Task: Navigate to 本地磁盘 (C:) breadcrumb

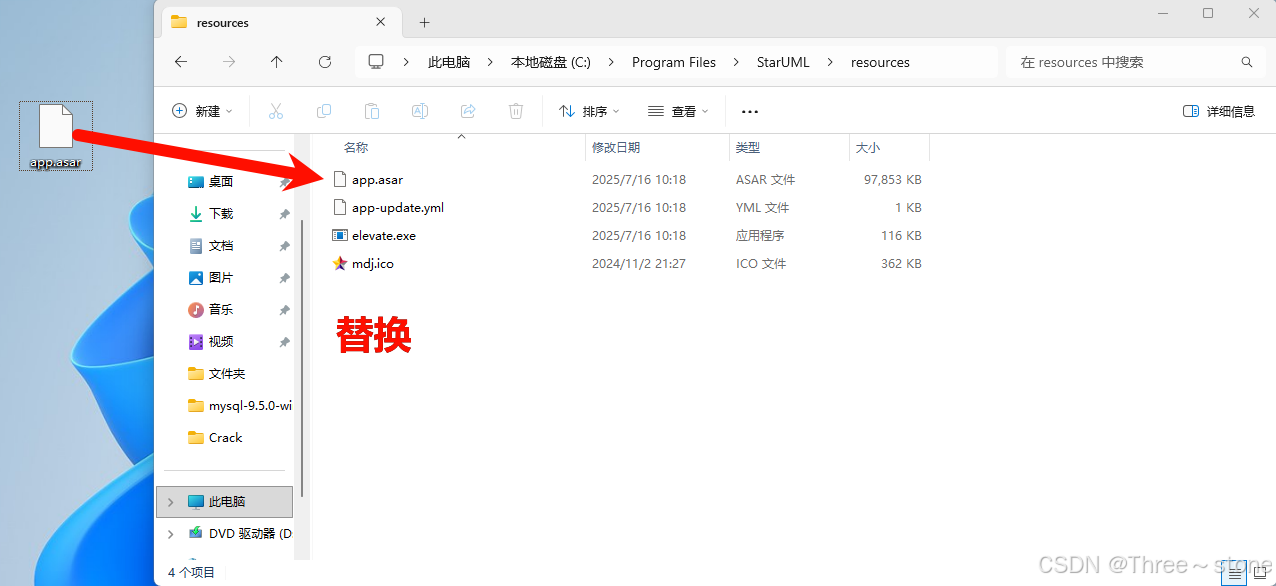Action: (x=550, y=62)
